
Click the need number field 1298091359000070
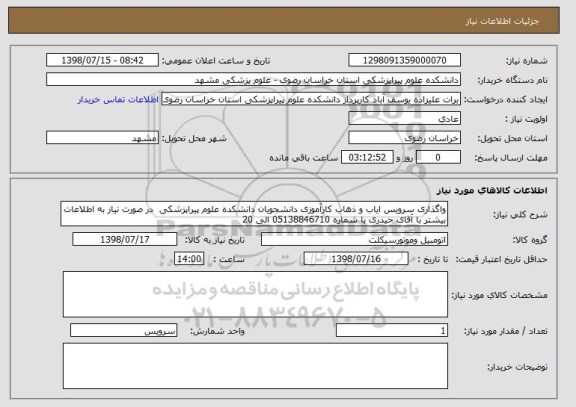(404, 60)
